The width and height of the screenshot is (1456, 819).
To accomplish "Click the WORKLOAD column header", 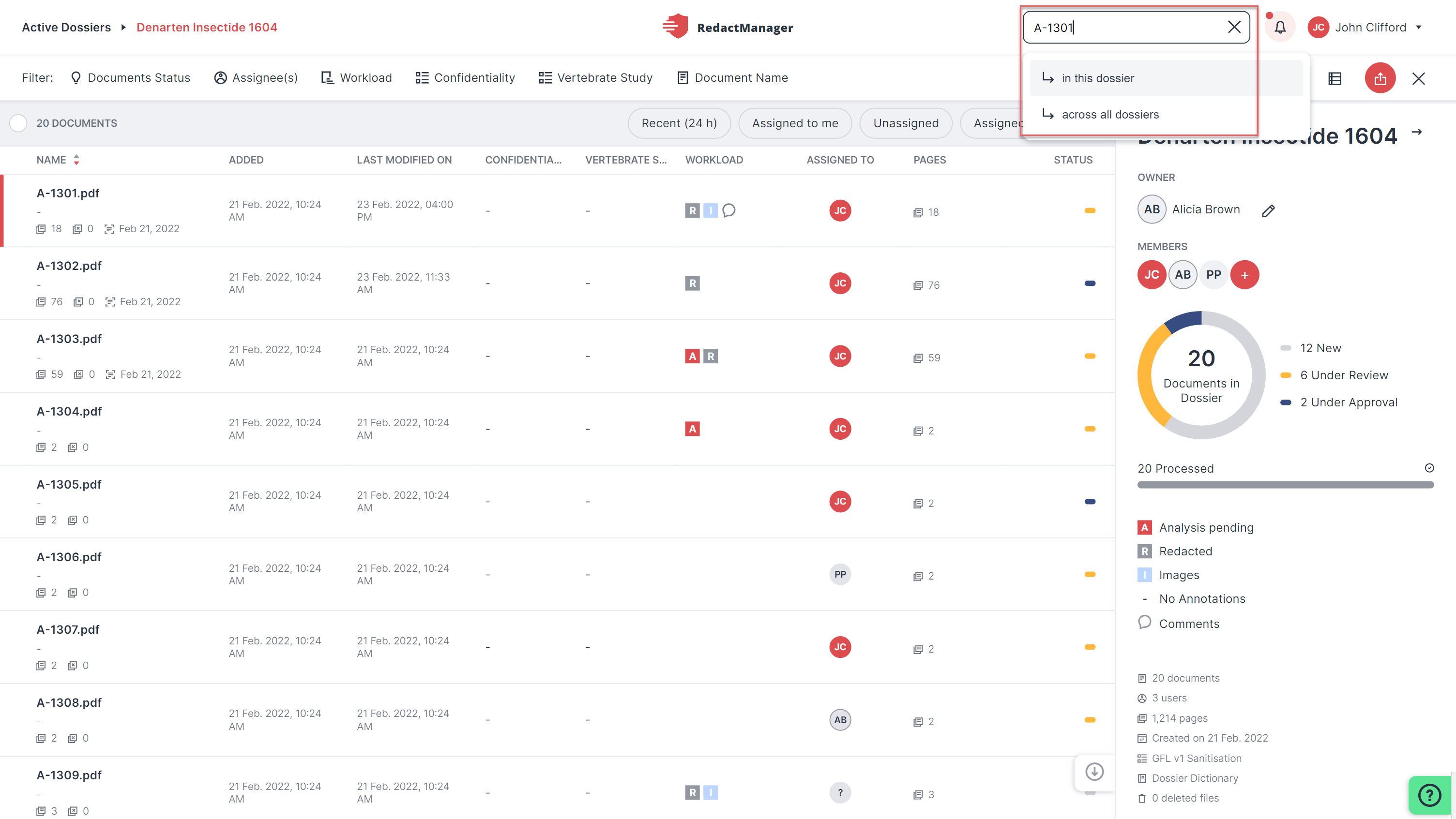I will tap(714, 160).
